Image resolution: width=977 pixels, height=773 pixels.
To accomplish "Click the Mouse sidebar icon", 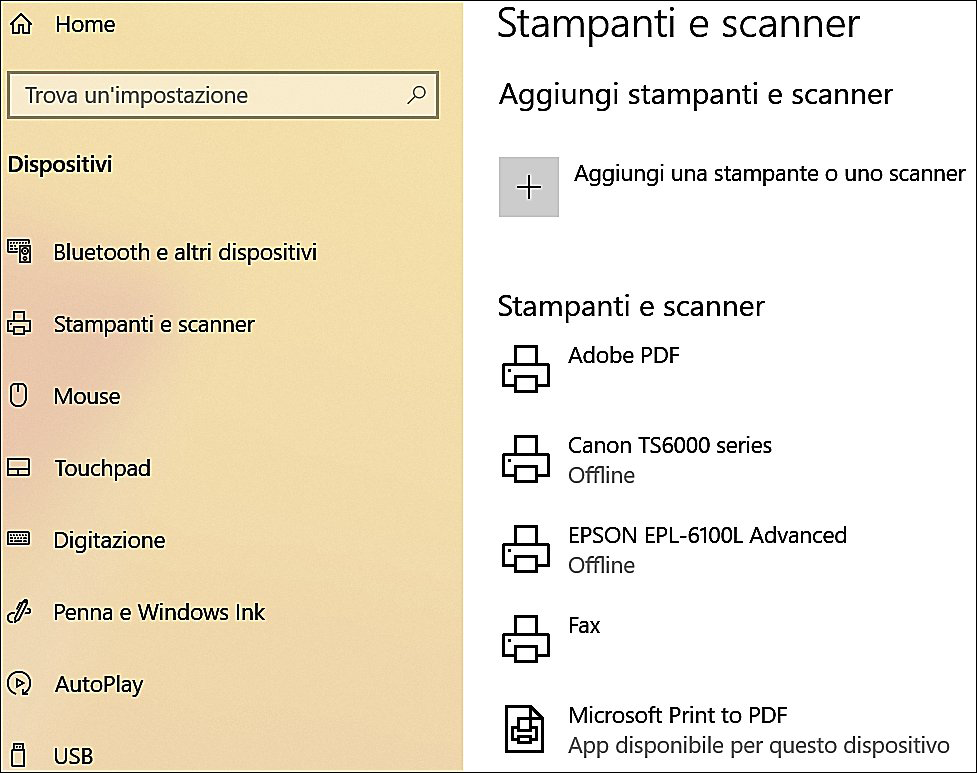I will click(18, 396).
